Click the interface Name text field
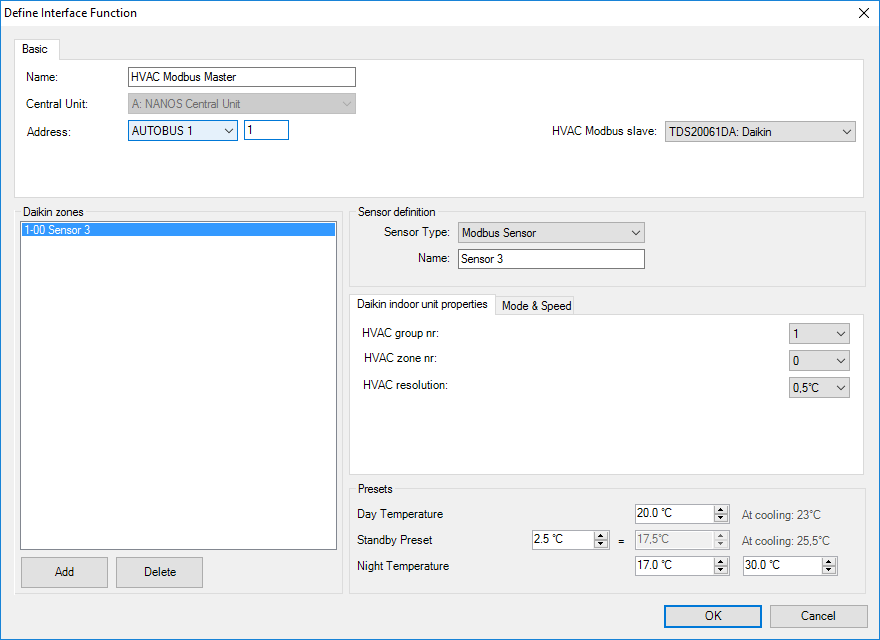Viewport: 880px width, 640px height. (x=241, y=77)
